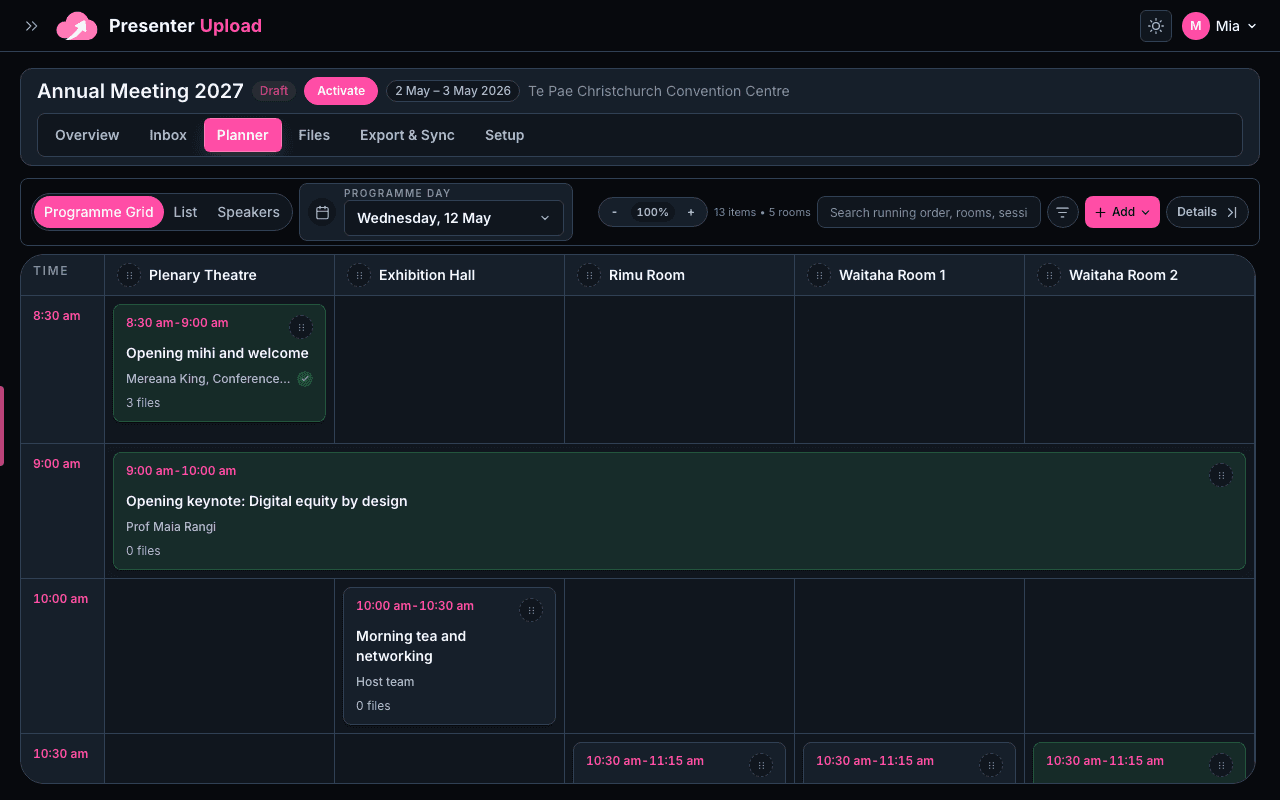The height and width of the screenshot is (800, 1280).
Task: Click the Draft status badge
Action: [274, 91]
